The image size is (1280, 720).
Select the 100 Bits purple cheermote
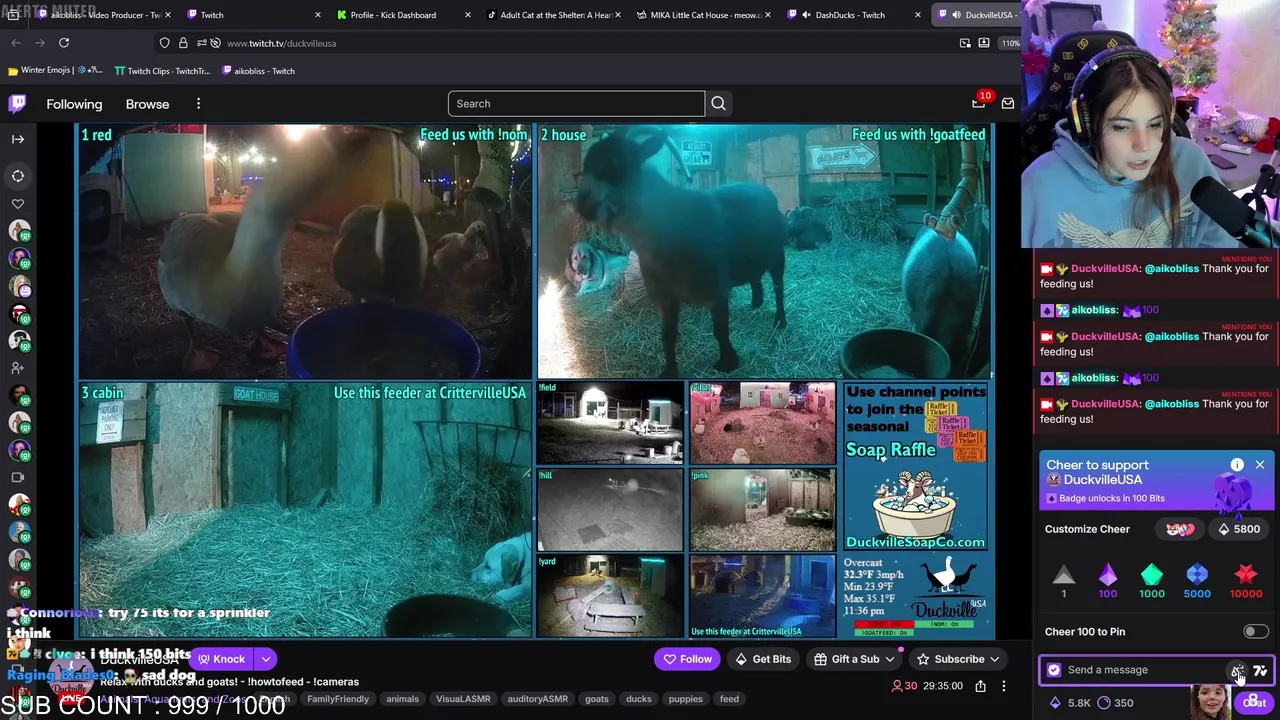1108,581
